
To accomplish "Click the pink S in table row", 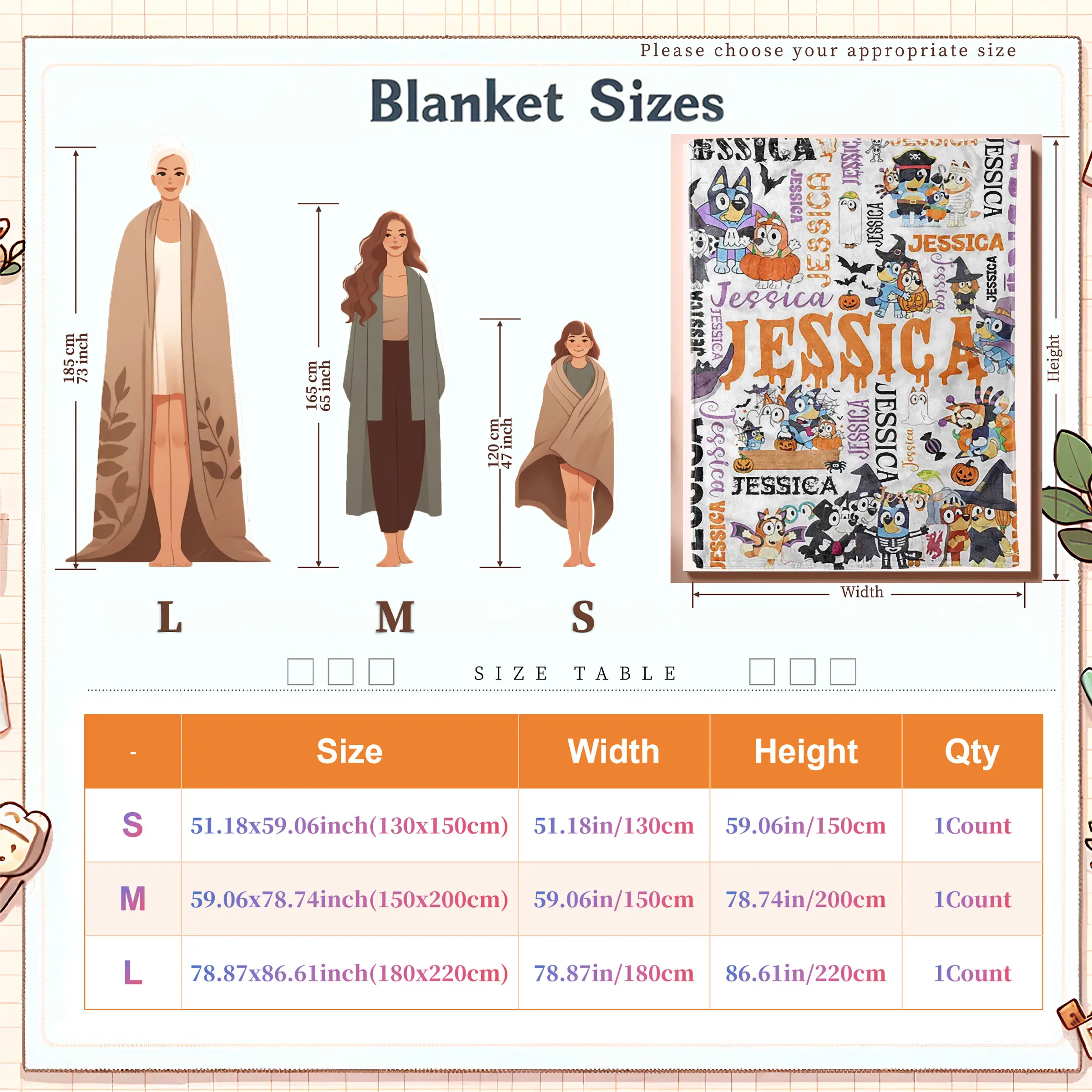I will coord(133,824).
